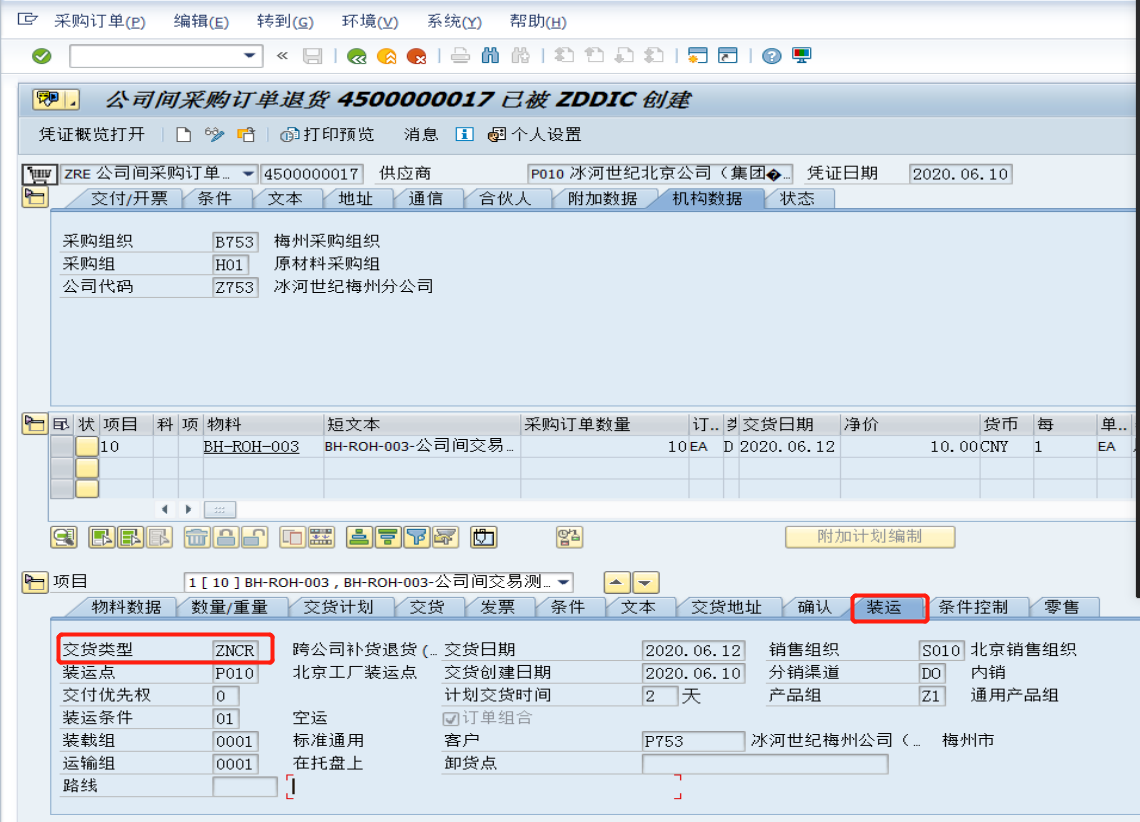1140x822 pixels.
Task: Click the 卸货点 input field
Action: pyautogui.click(x=765, y=764)
